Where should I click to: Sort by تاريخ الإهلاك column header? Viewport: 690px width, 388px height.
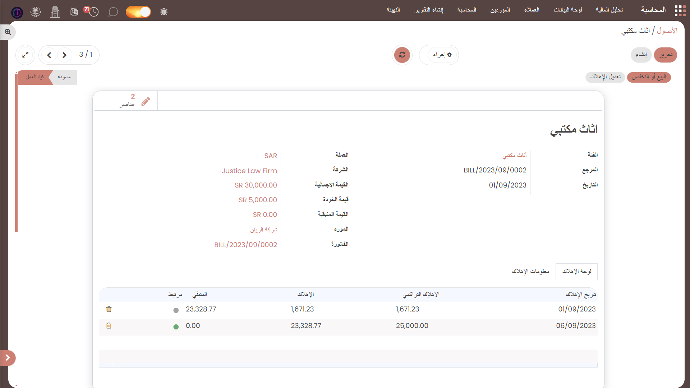pyautogui.click(x=580, y=294)
